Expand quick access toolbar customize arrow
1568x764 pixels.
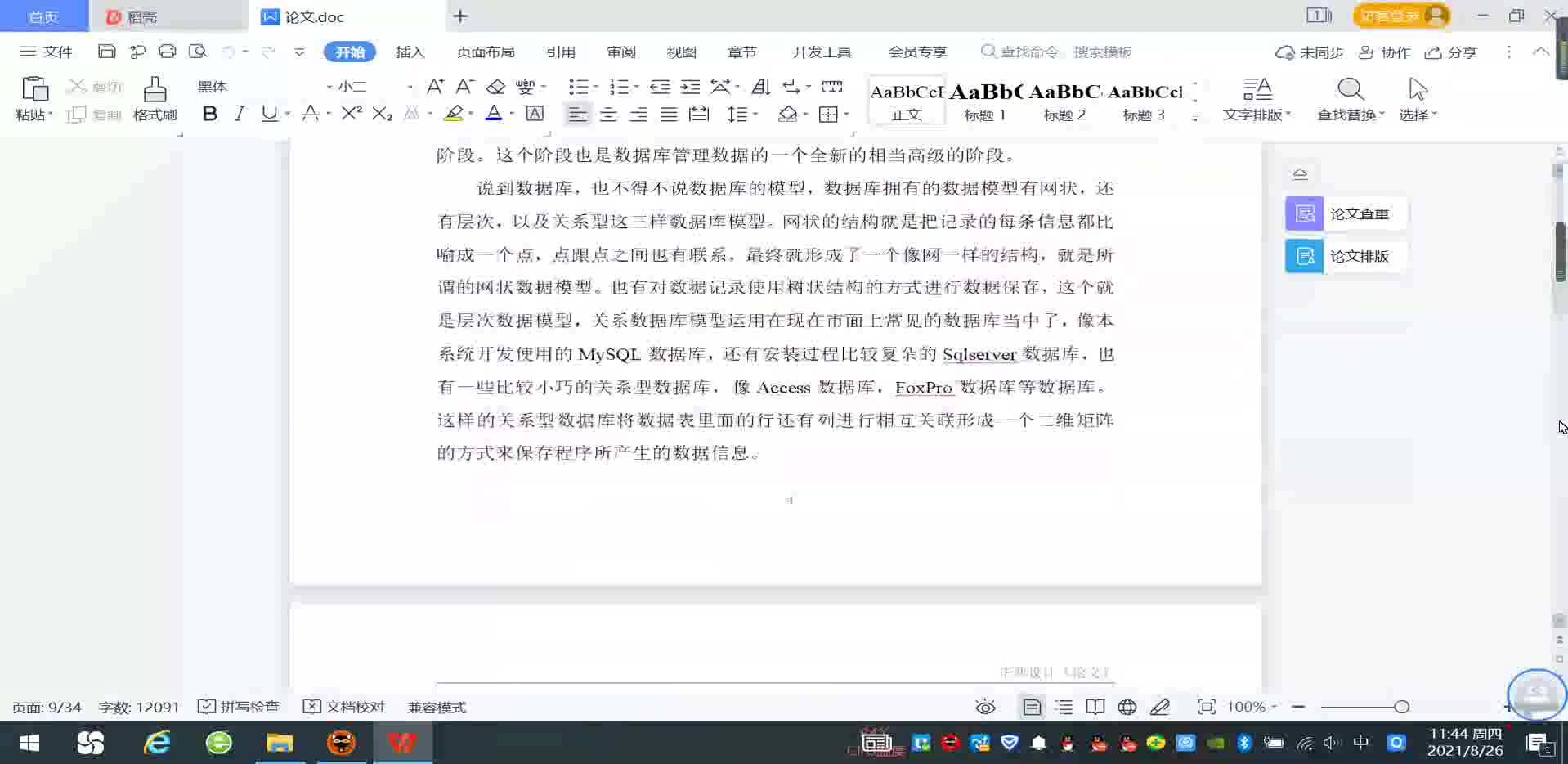coord(299,52)
